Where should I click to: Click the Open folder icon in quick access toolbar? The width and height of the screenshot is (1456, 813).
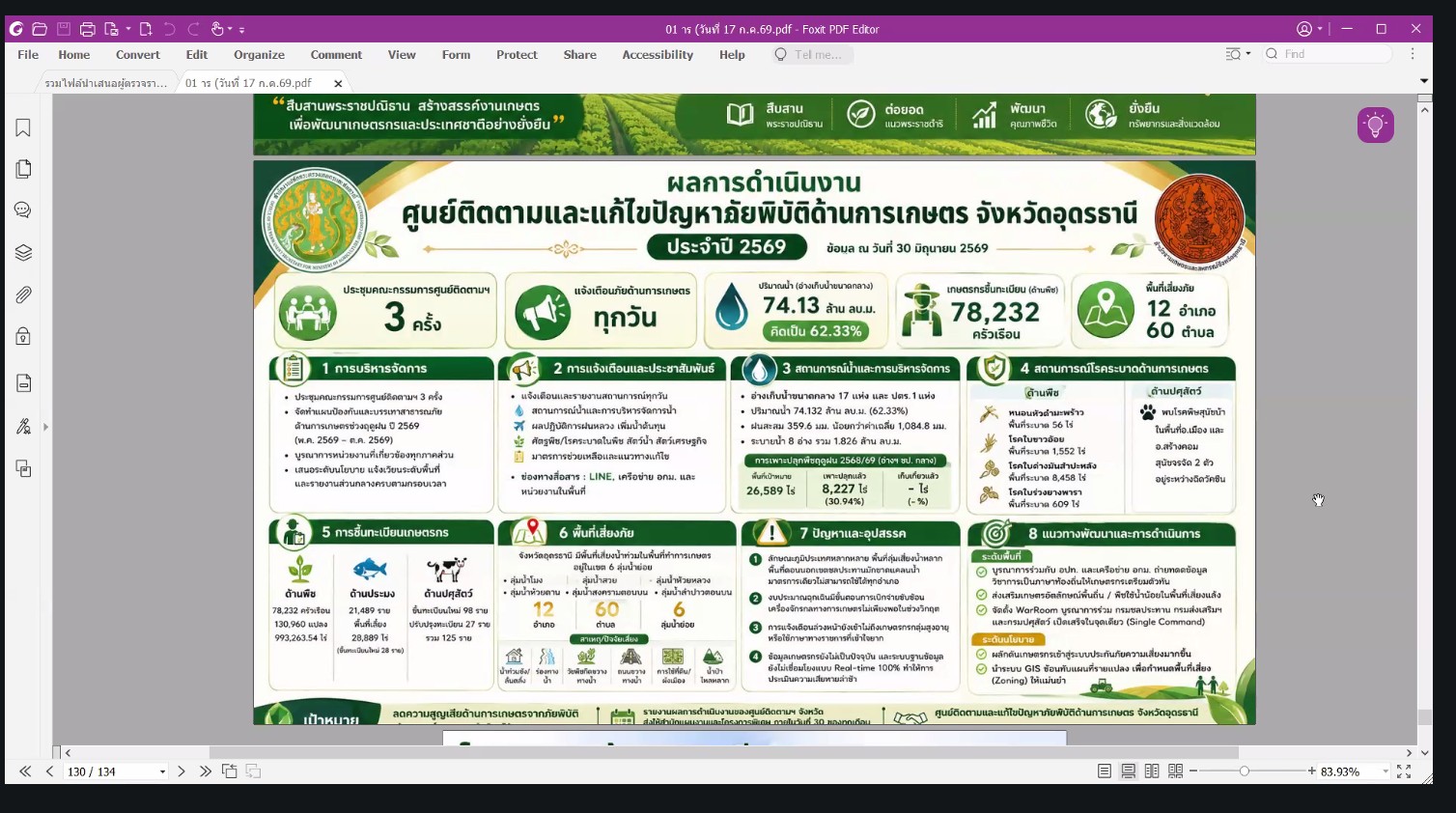pos(40,29)
